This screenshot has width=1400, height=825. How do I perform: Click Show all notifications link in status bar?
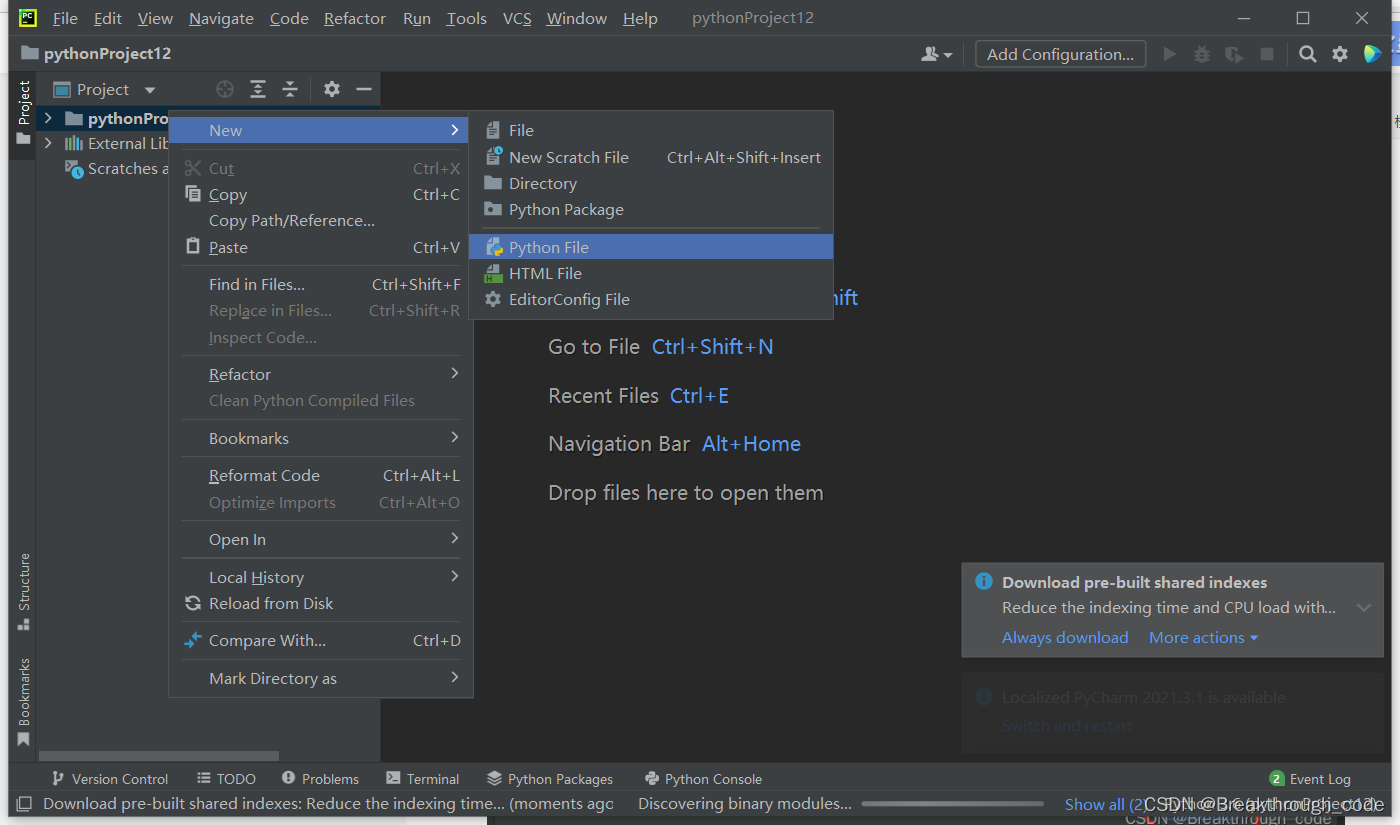pos(1105,804)
